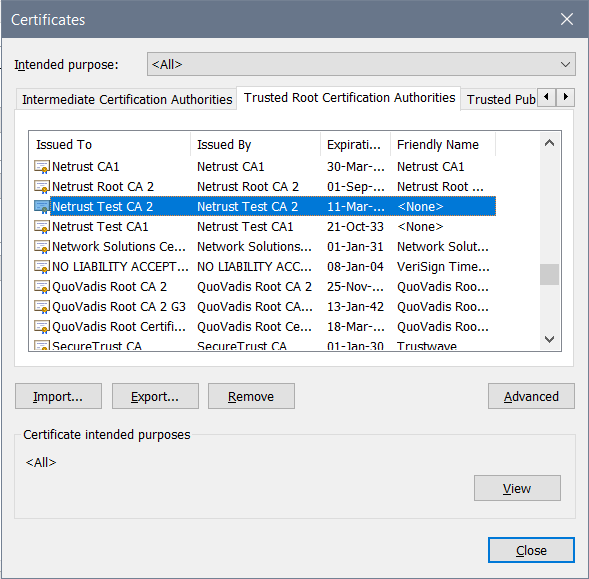Click Issued By Netrust Test CA1 cell

pyautogui.click(x=245, y=227)
